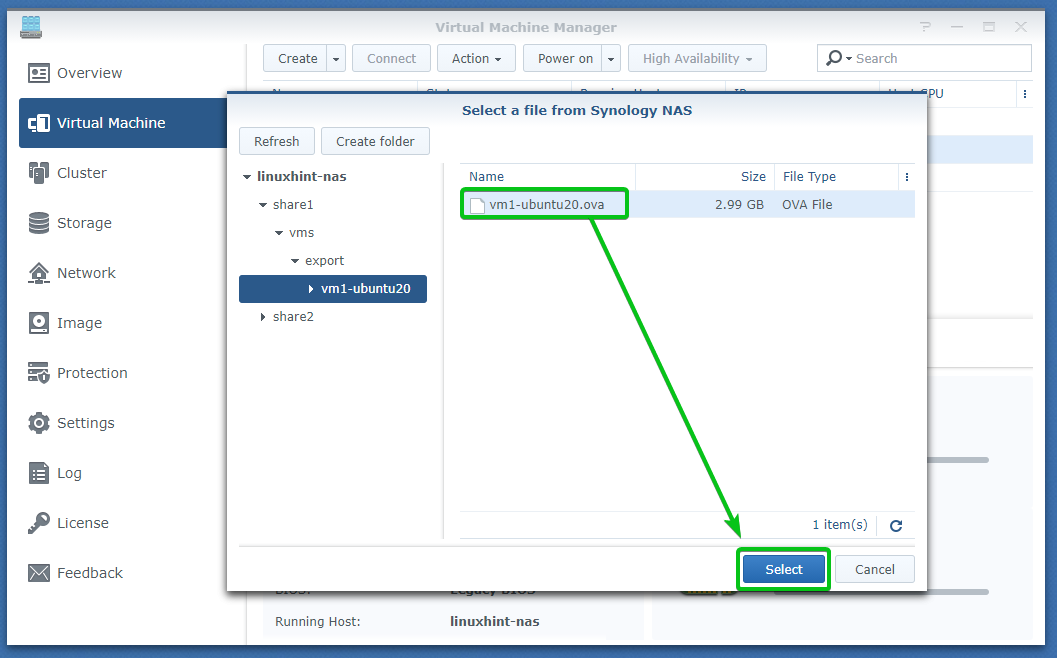The height and width of the screenshot is (658, 1057).
Task: Select the export folder label
Action: pyautogui.click(x=324, y=261)
